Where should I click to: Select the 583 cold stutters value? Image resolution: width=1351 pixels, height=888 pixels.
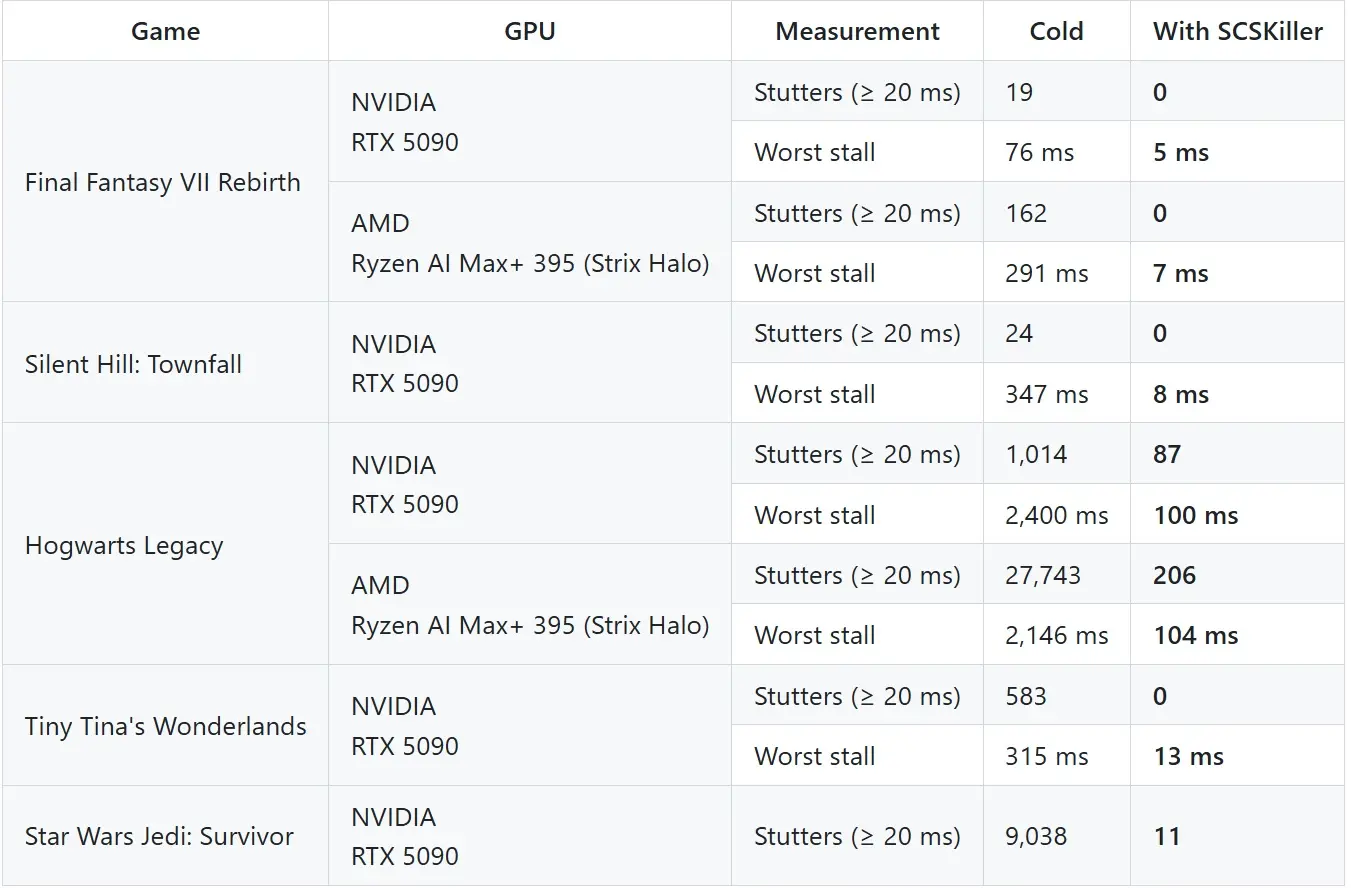[1026, 696]
